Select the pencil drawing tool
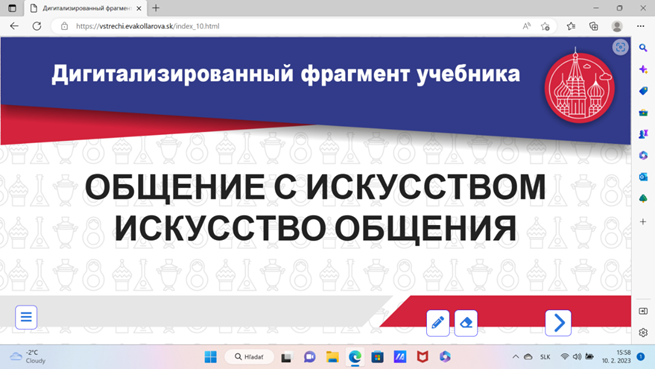 (437, 323)
